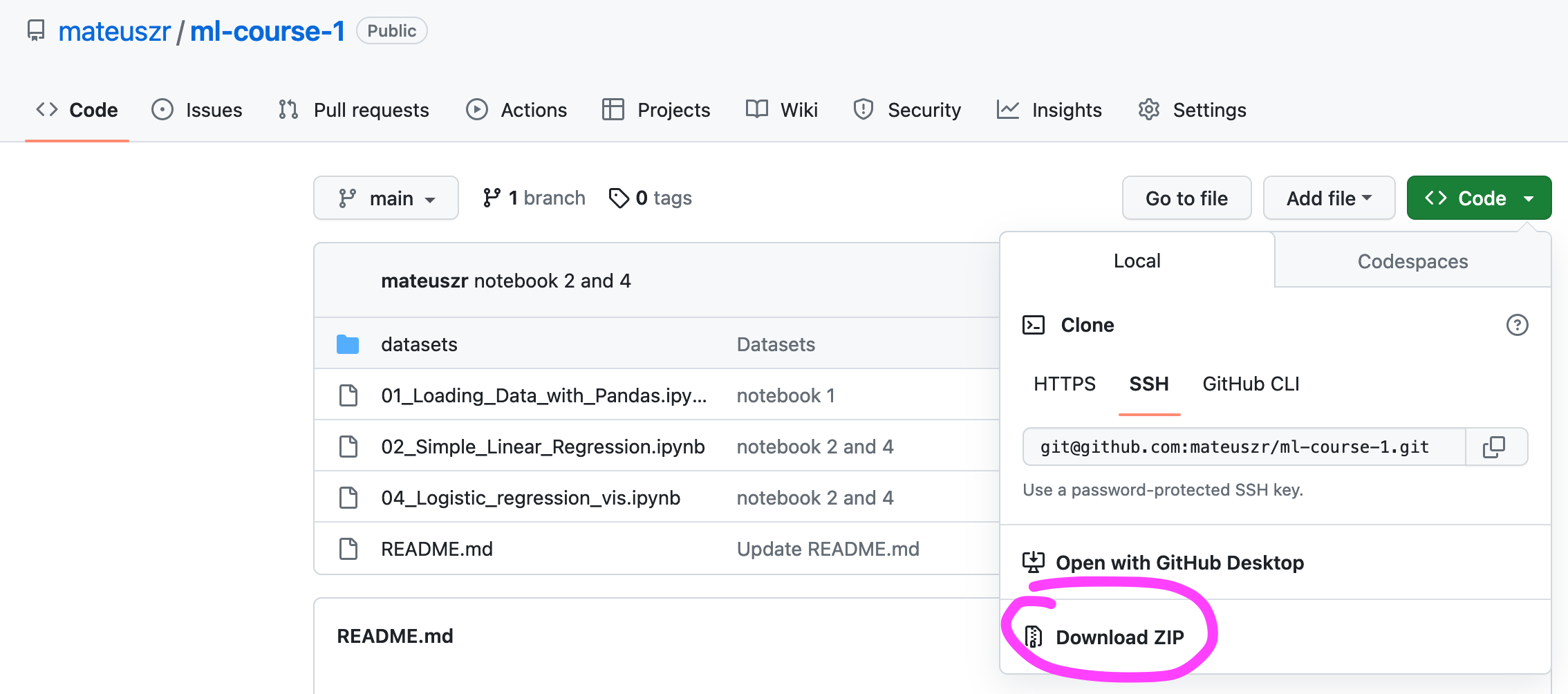This screenshot has height=694, width=1568.
Task: Open 04_Logistic_regression_vis.ipynb file
Action: [530, 498]
